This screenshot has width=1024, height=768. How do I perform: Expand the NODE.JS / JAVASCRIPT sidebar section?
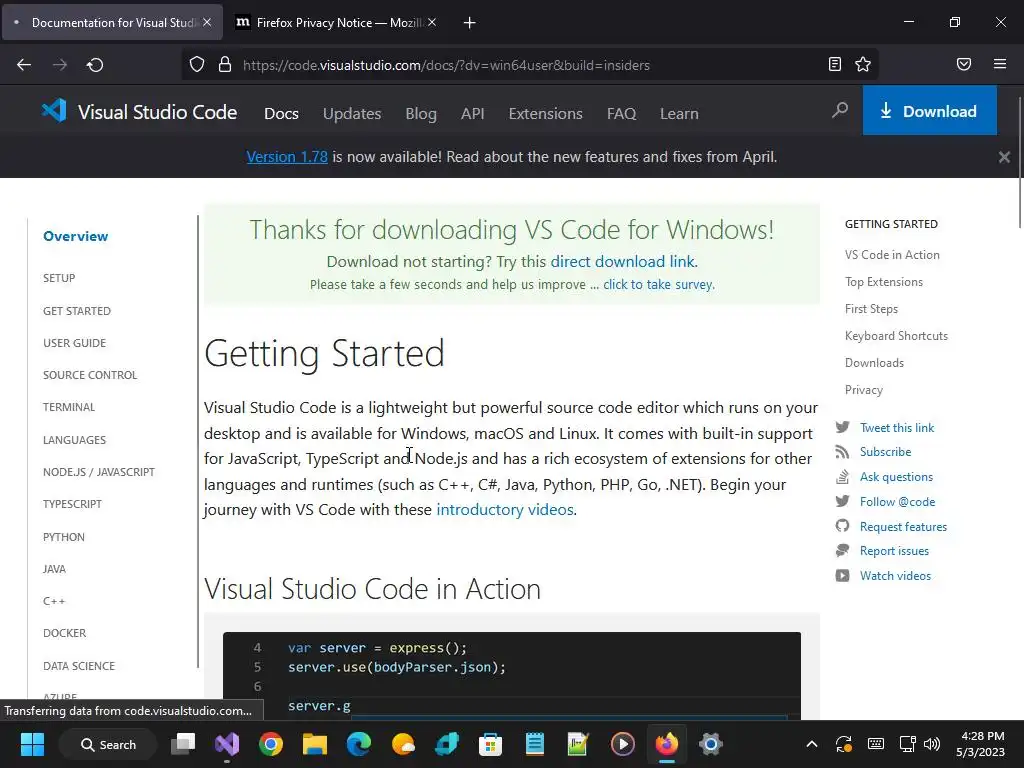pyautogui.click(x=99, y=472)
